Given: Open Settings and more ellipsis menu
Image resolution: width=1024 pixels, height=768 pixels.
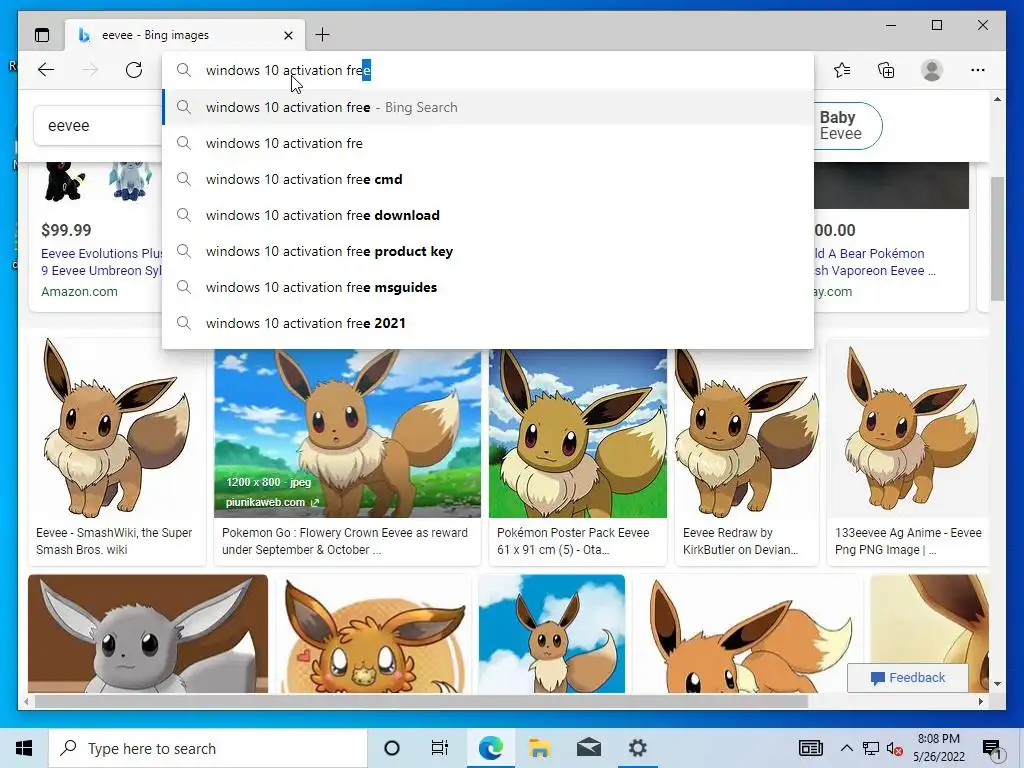Looking at the screenshot, I should (x=978, y=70).
